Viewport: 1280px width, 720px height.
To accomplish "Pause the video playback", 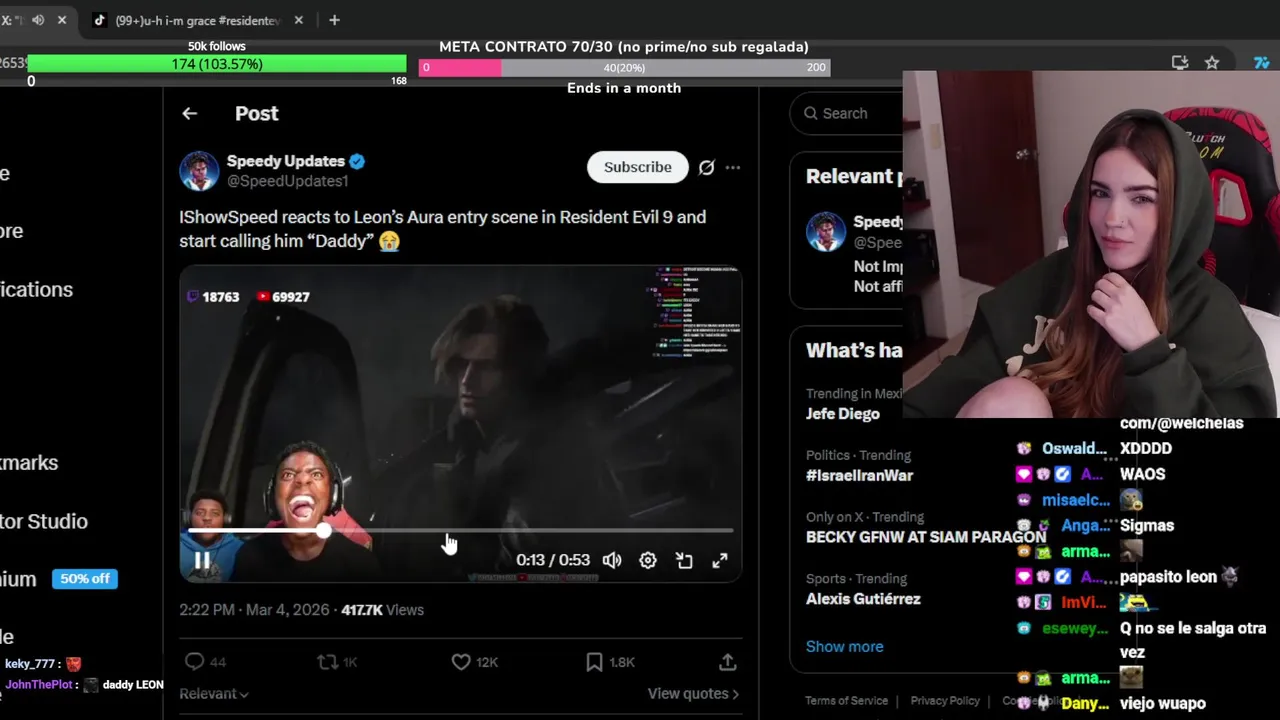I will click(x=202, y=560).
